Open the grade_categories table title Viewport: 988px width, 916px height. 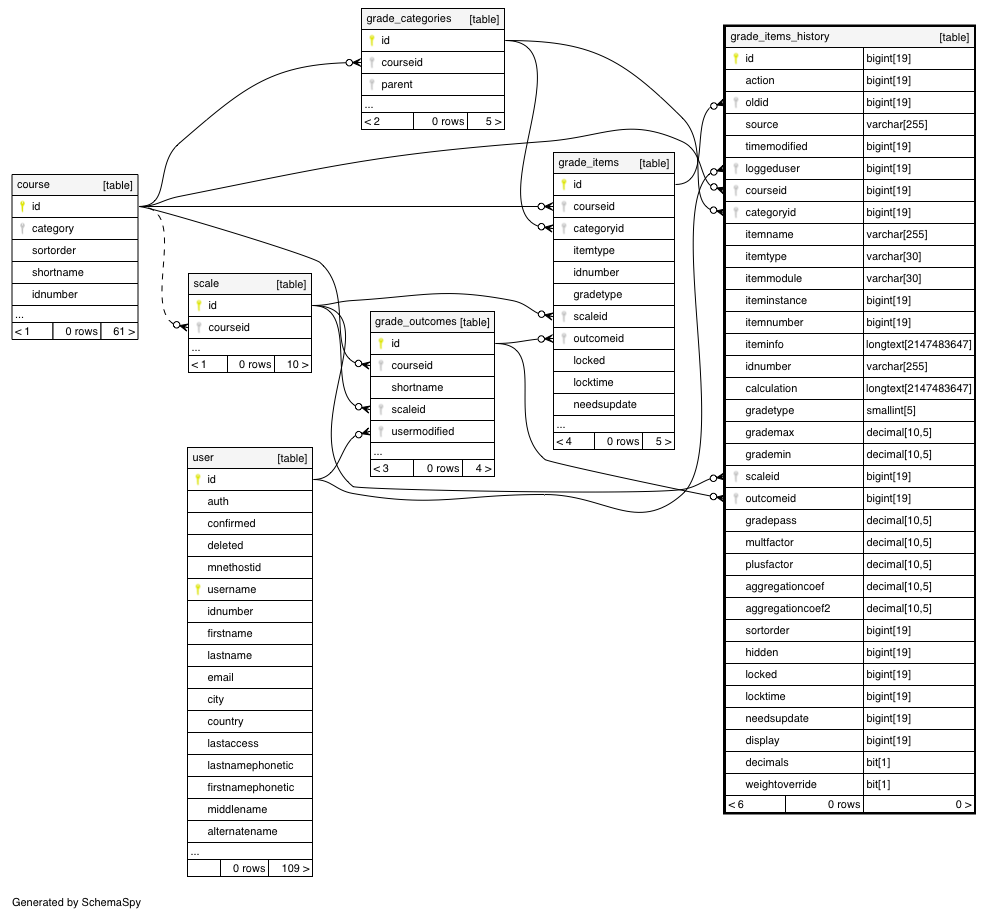pyautogui.click(x=409, y=18)
